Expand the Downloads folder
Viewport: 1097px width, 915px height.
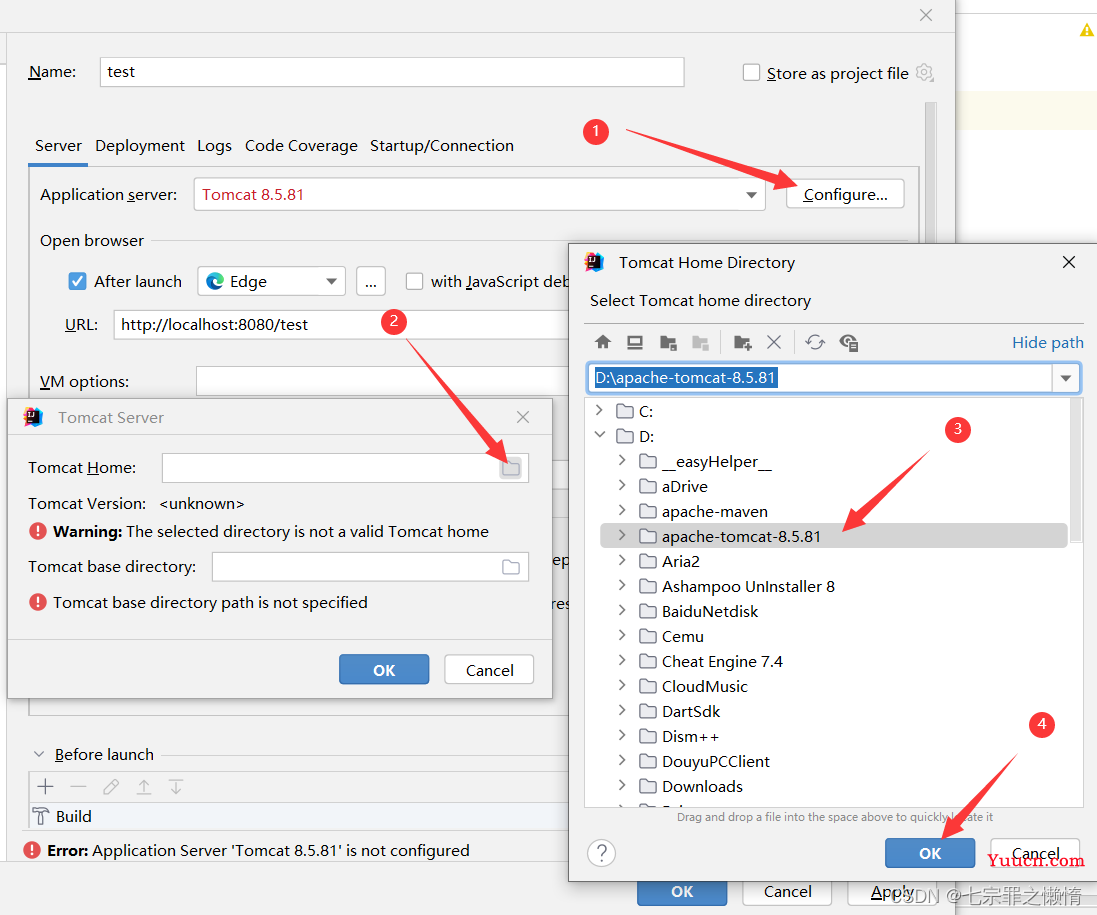click(x=622, y=785)
